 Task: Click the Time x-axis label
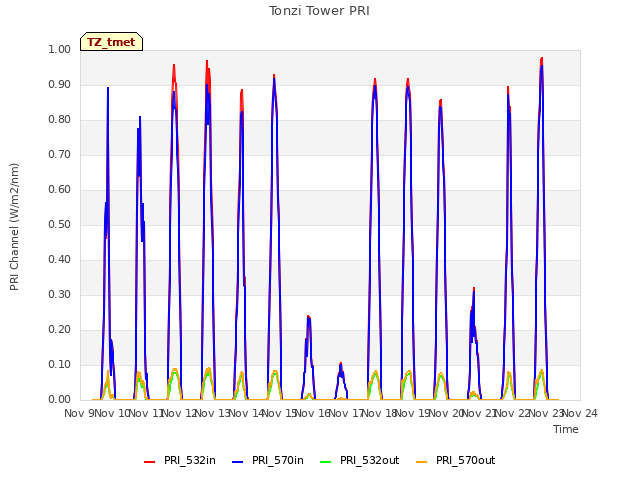pyautogui.click(x=566, y=429)
